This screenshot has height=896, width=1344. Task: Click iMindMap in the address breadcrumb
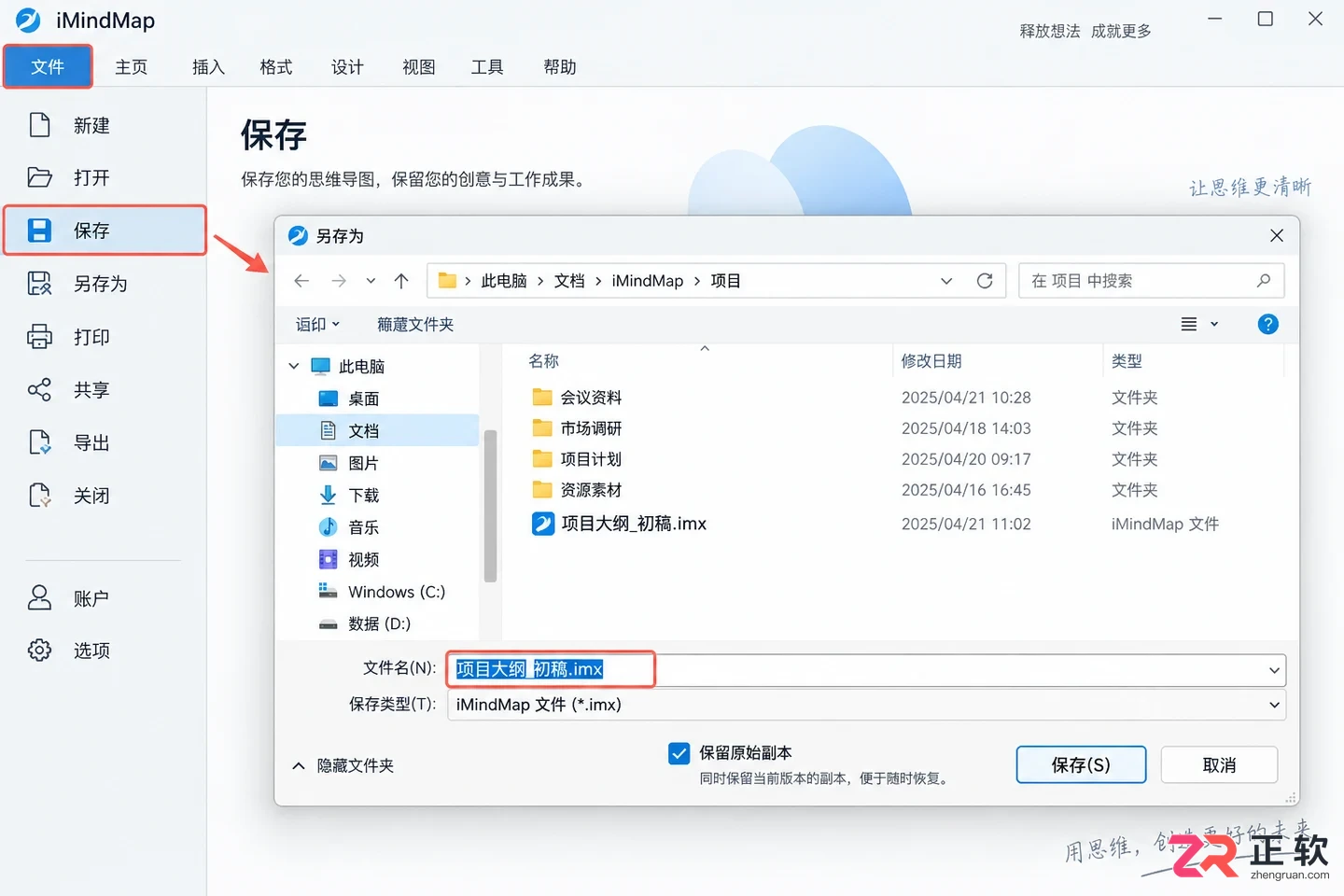coord(648,281)
